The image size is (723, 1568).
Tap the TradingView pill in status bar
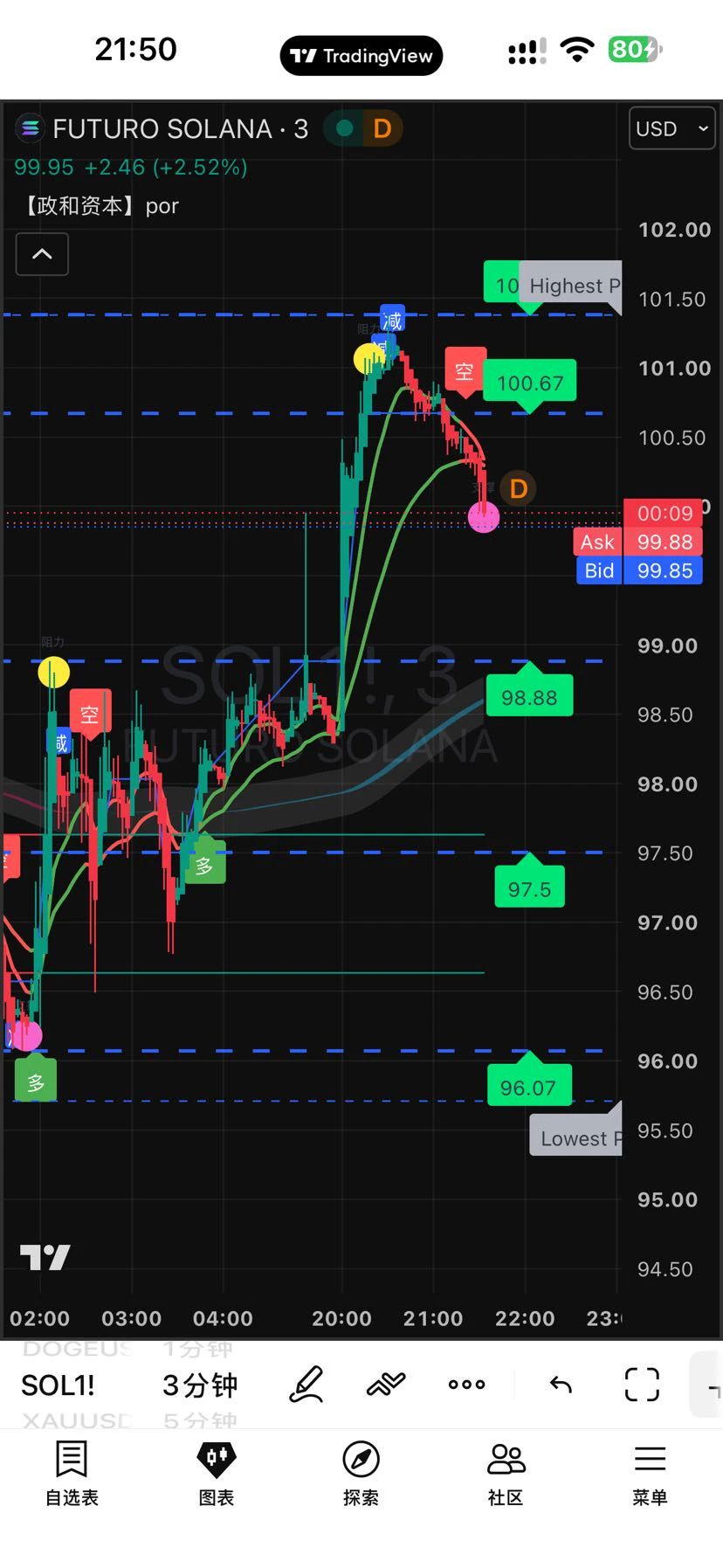point(361,56)
